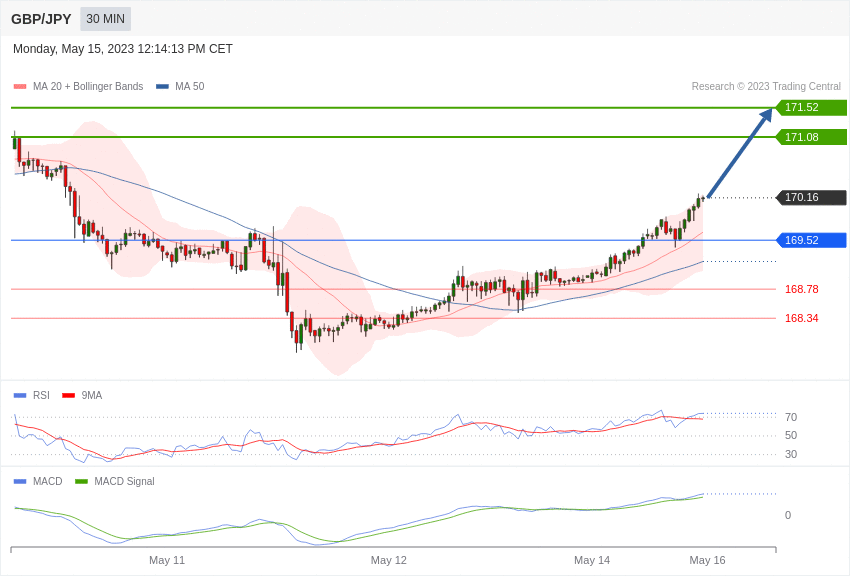850x576 pixels.
Task: Click the blue MA 50 legend swatch
Action: tap(162, 87)
